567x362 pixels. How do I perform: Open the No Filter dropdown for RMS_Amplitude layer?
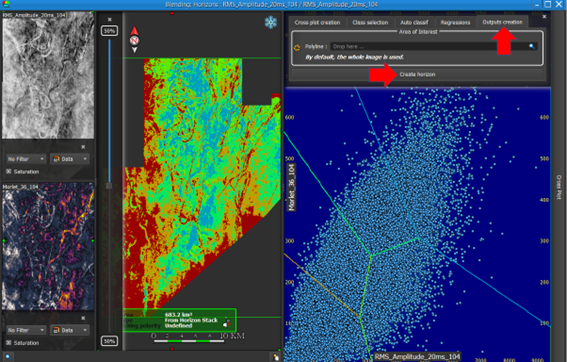pyautogui.click(x=26, y=159)
